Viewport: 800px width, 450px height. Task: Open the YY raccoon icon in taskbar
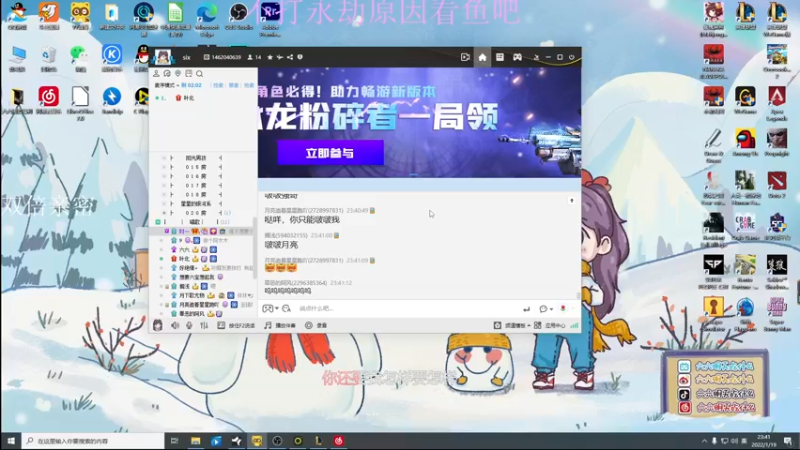pos(257,441)
